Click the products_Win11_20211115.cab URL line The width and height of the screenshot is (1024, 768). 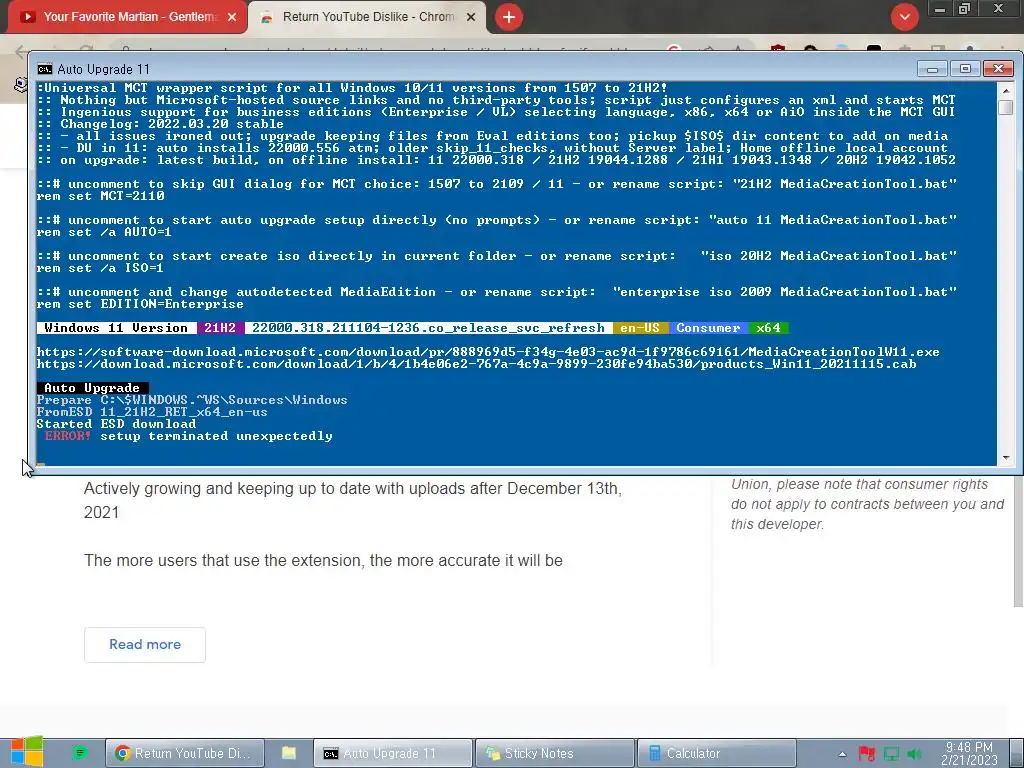pos(476,364)
